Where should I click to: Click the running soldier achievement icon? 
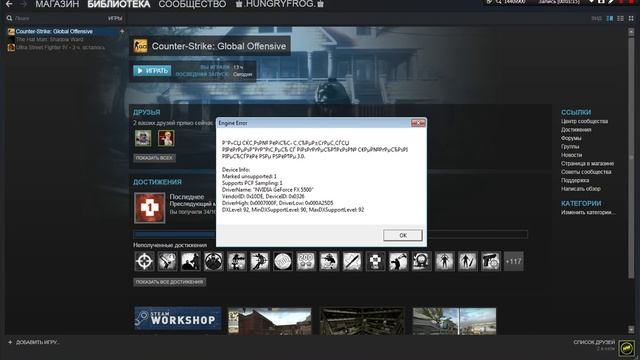(x=260, y=261)
